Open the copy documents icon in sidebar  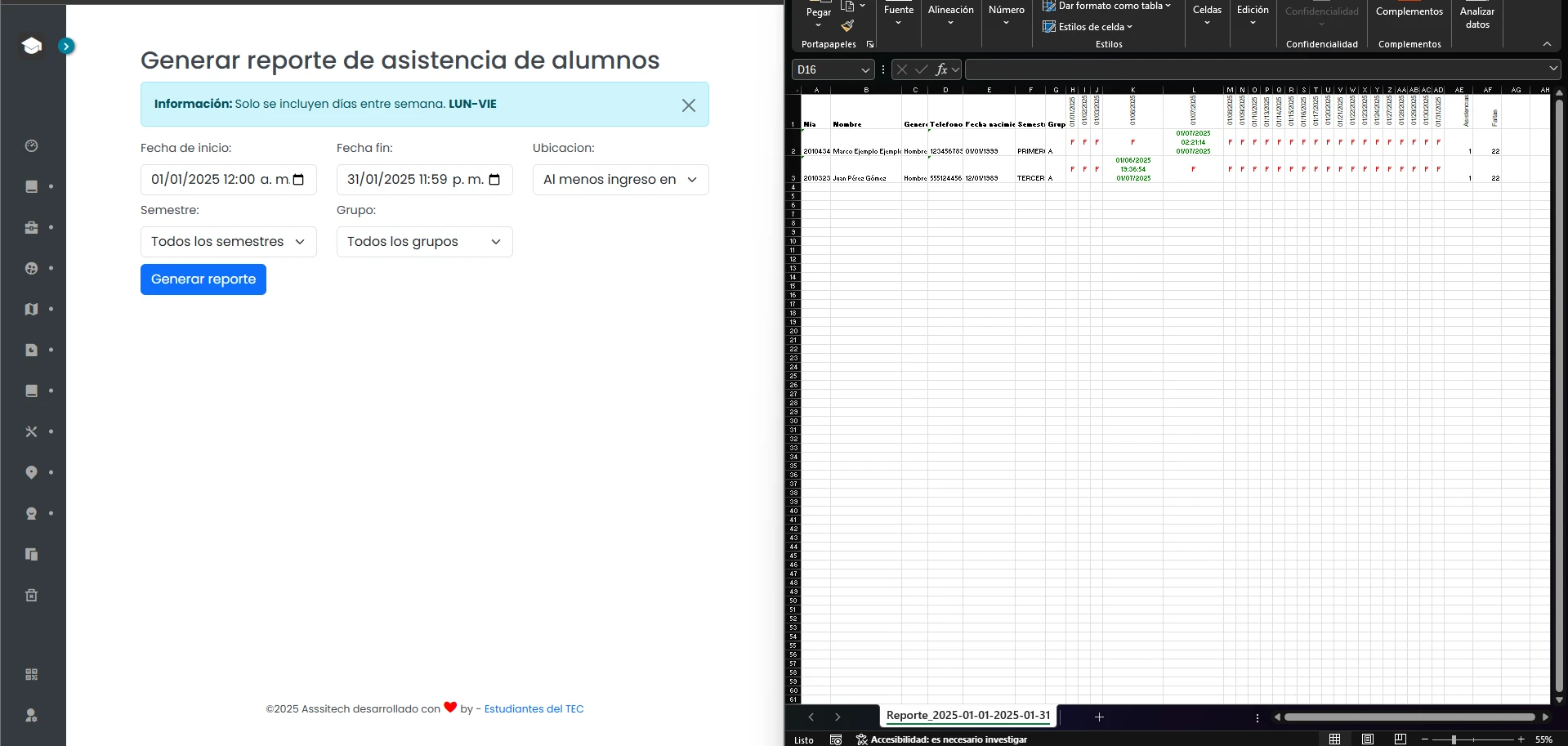[x=32, y=554]
